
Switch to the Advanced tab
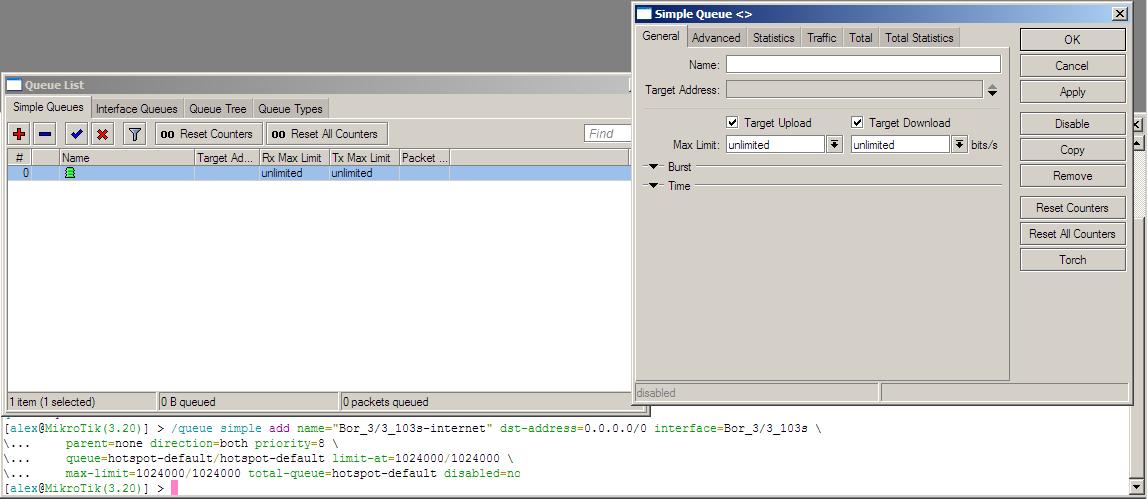tap(716, 38)
